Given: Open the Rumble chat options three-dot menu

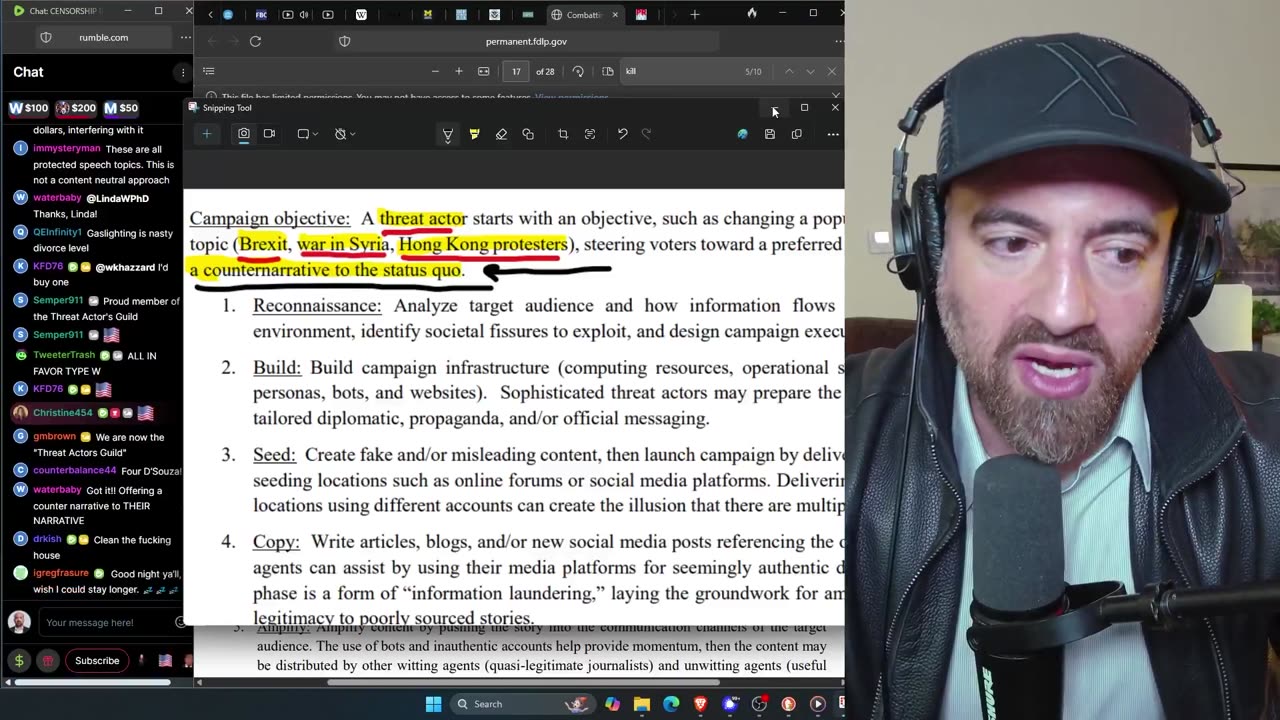Looking at the screenshot, I should click(x=182, y=72).
